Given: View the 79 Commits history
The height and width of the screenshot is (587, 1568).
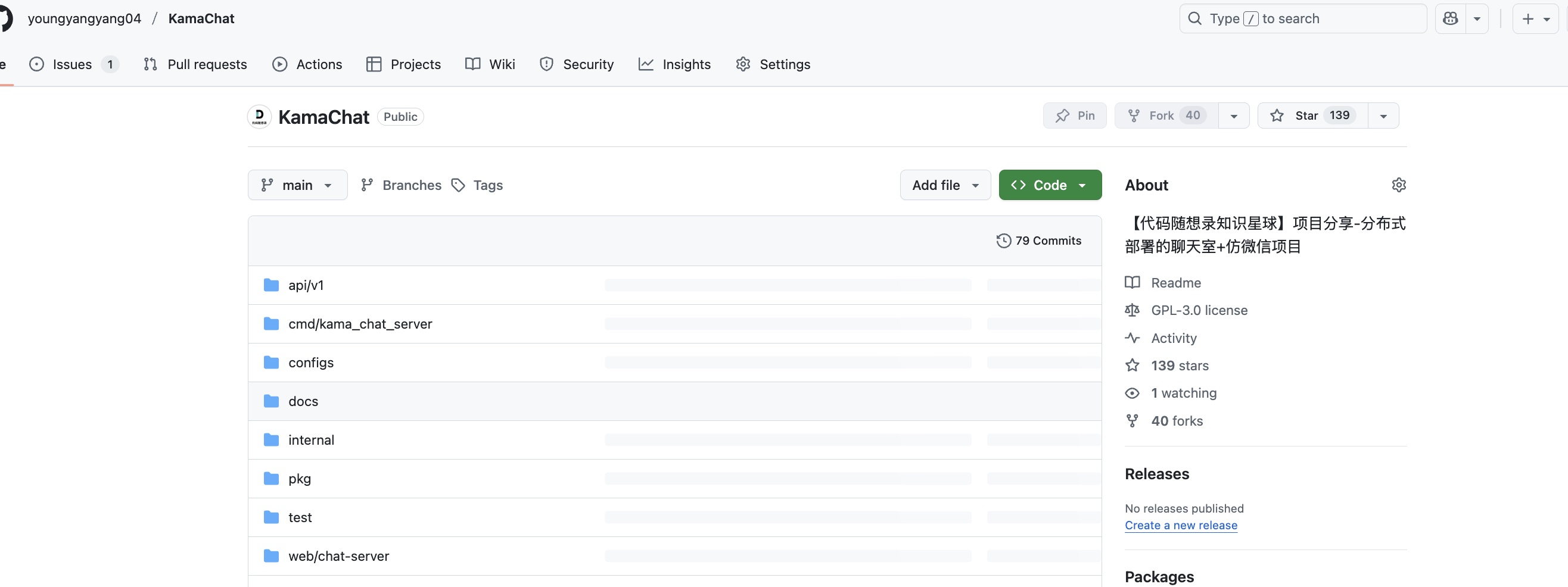Looking at the screenshot, I should click(1039, 241).
